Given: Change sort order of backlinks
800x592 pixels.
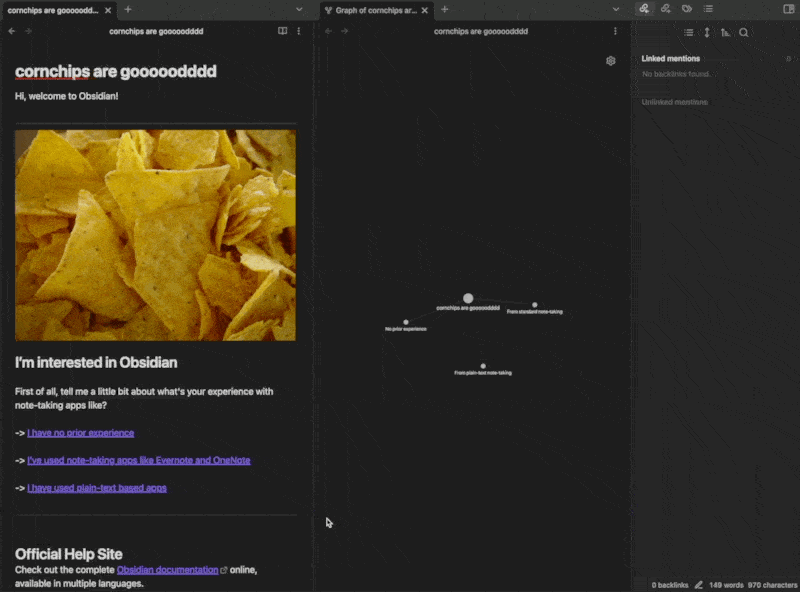Looking at the screenshot, I should click(x=725, y=33).
